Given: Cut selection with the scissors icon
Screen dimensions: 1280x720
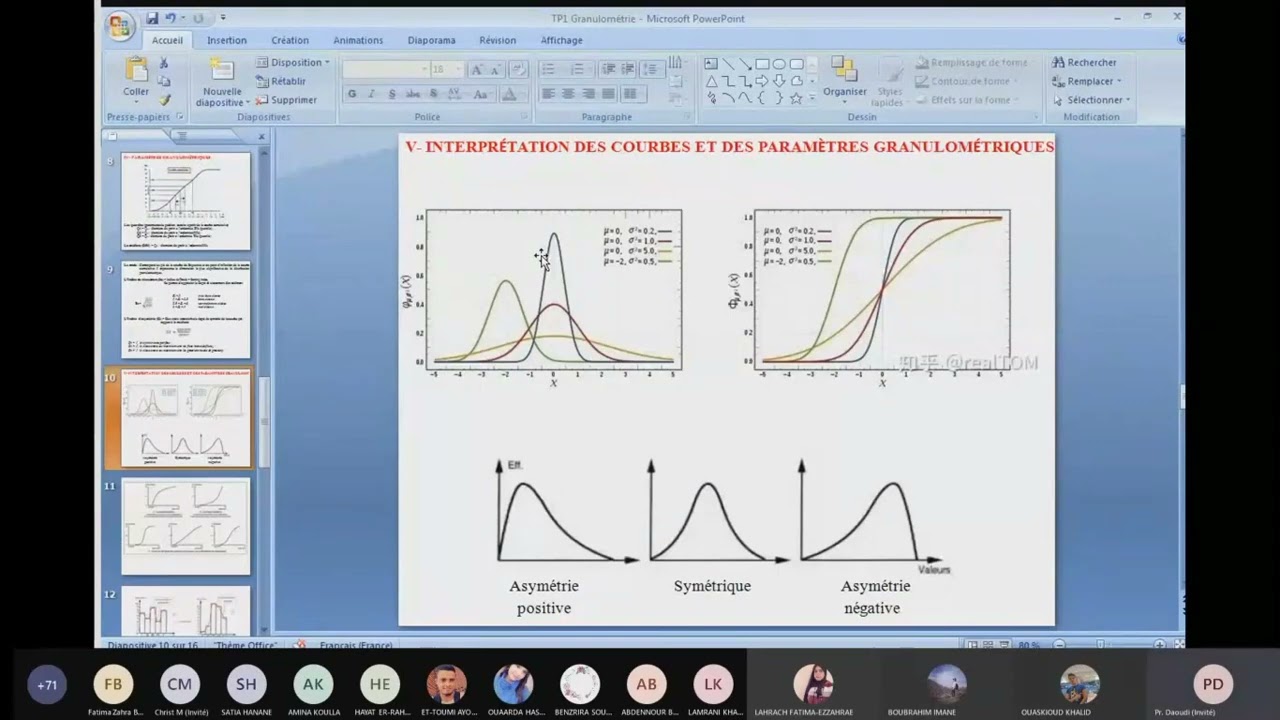Looking at the screenshot, I should (x=164, y=63).
